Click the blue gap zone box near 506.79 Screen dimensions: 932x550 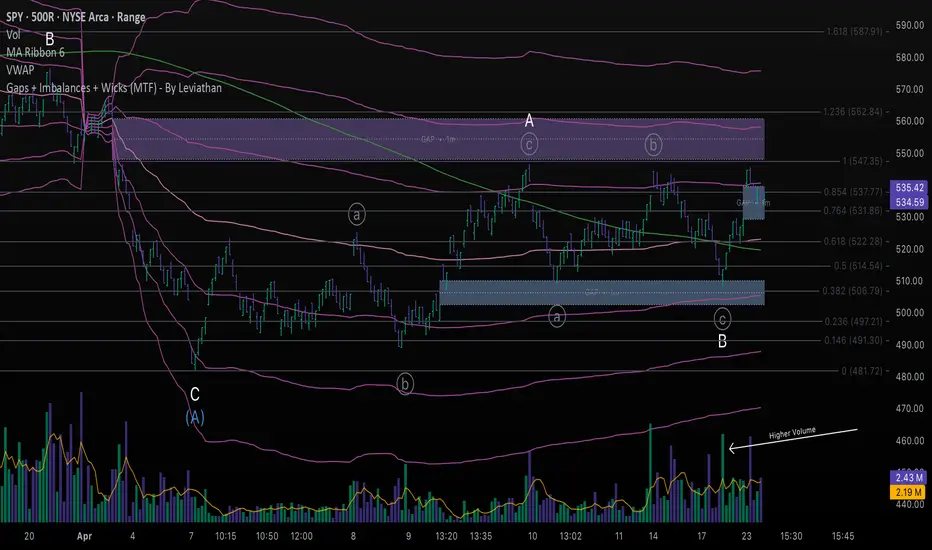pyautogui.click(x=602, y=293)
